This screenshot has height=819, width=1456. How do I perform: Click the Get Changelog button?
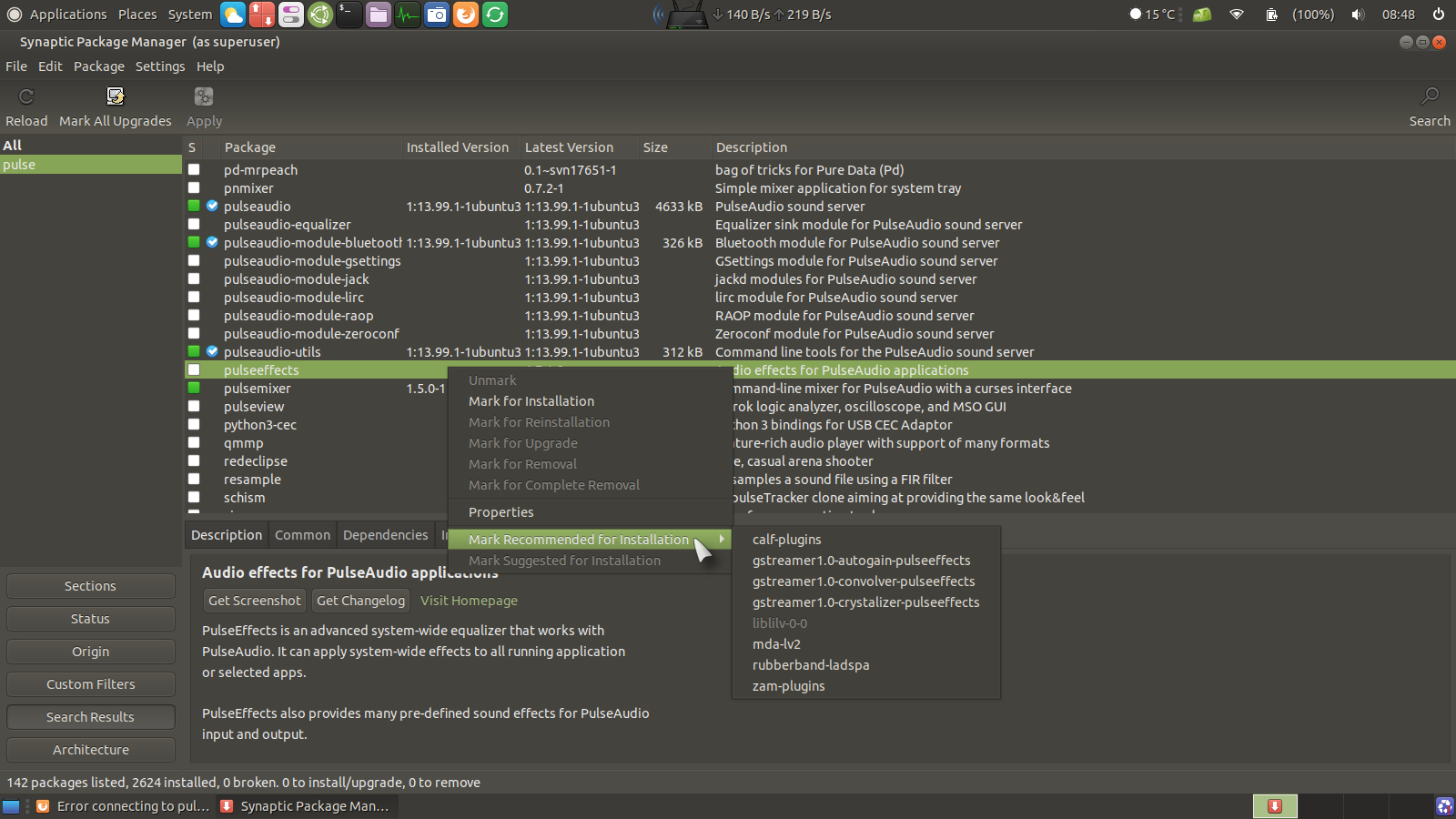click(360, 601)
